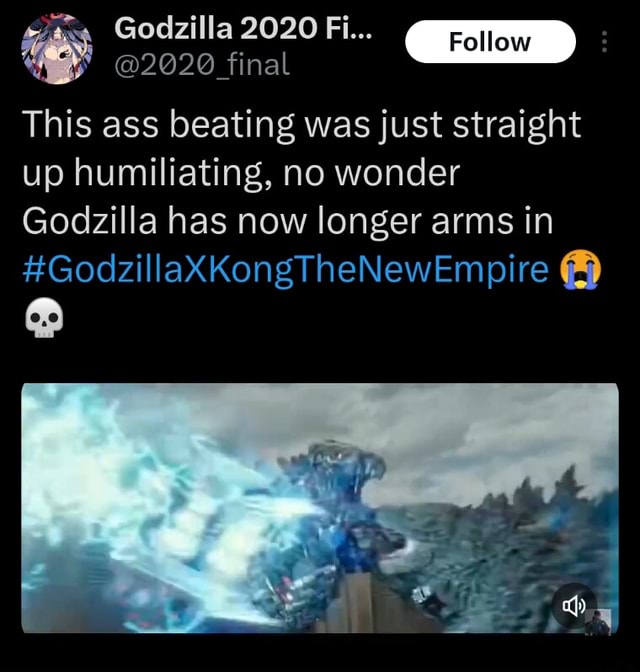Click the three-dot more options icon
The width and height of the screenshot is (640, 672).
pos(604,42)
